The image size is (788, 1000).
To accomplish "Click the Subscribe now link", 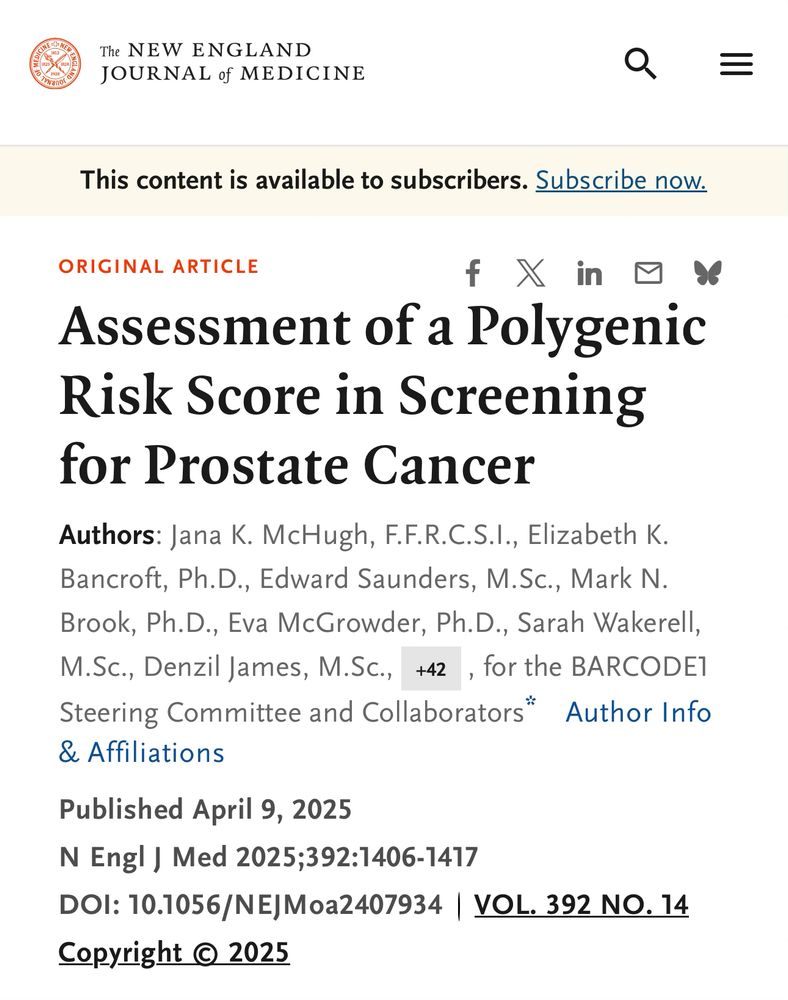I will click(621, 180).
